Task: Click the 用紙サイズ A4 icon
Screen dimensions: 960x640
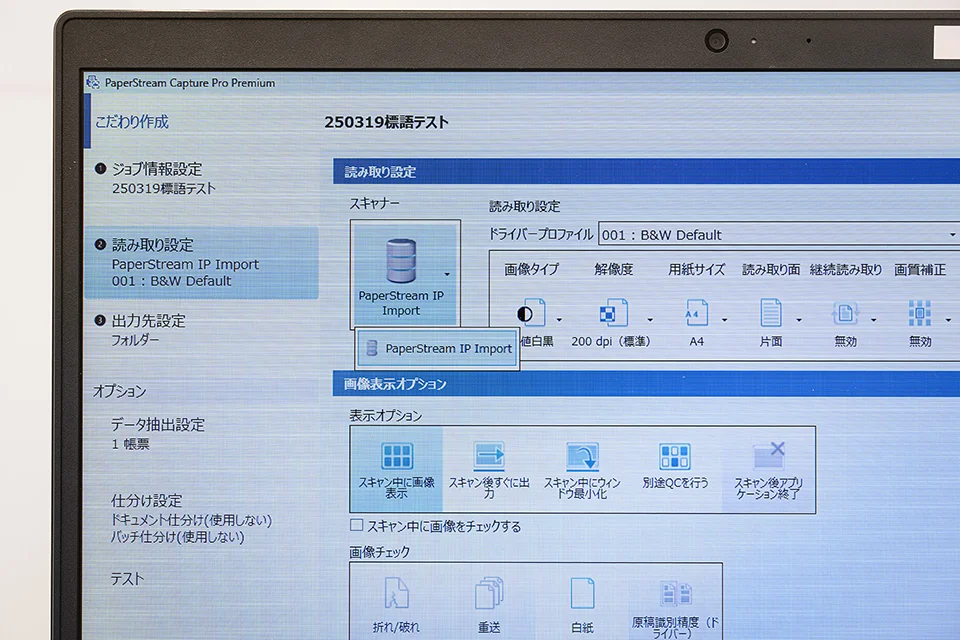Action: click(696, 313)
